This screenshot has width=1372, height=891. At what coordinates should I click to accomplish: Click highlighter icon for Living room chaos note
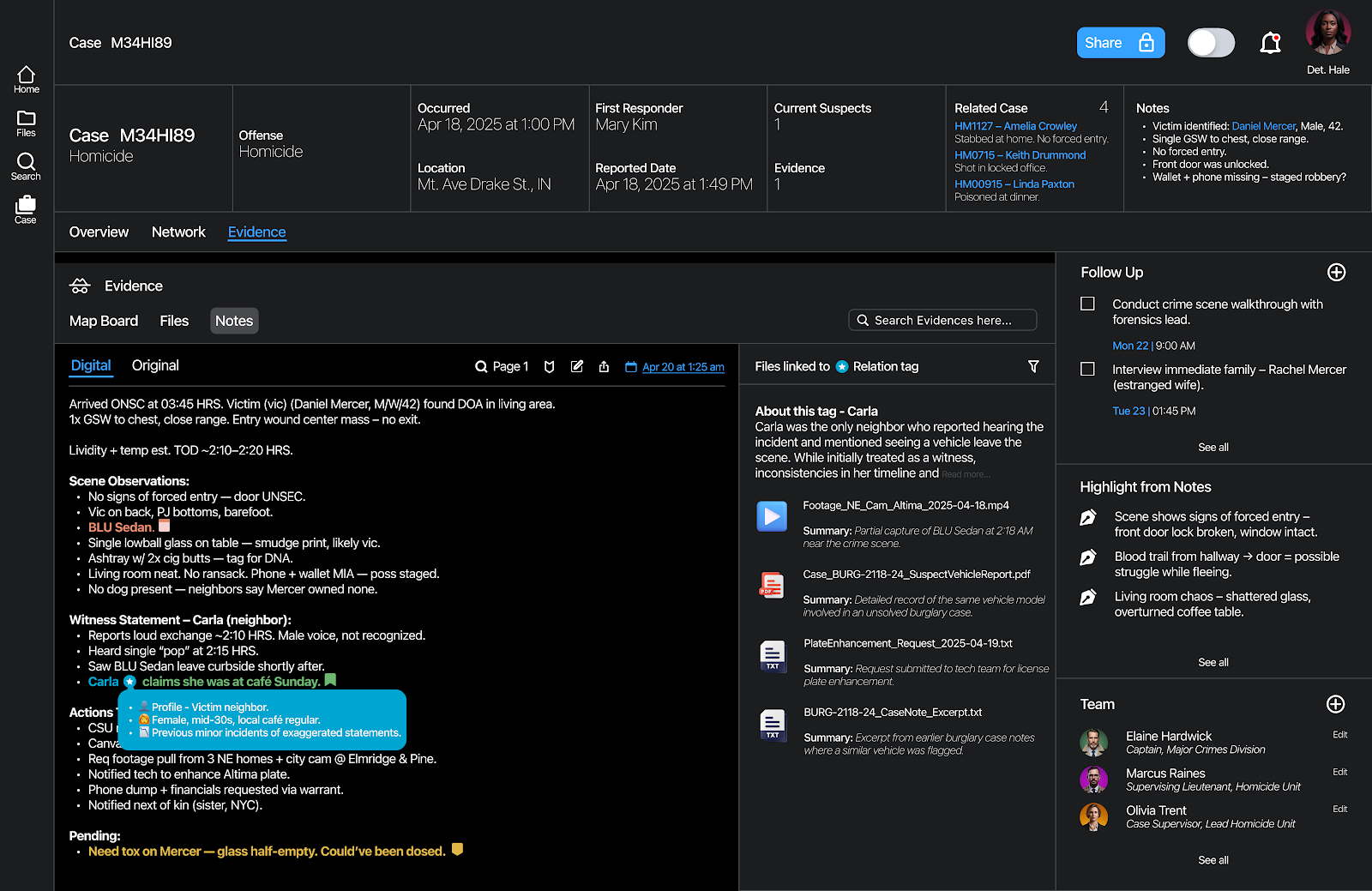point(1088,597)
